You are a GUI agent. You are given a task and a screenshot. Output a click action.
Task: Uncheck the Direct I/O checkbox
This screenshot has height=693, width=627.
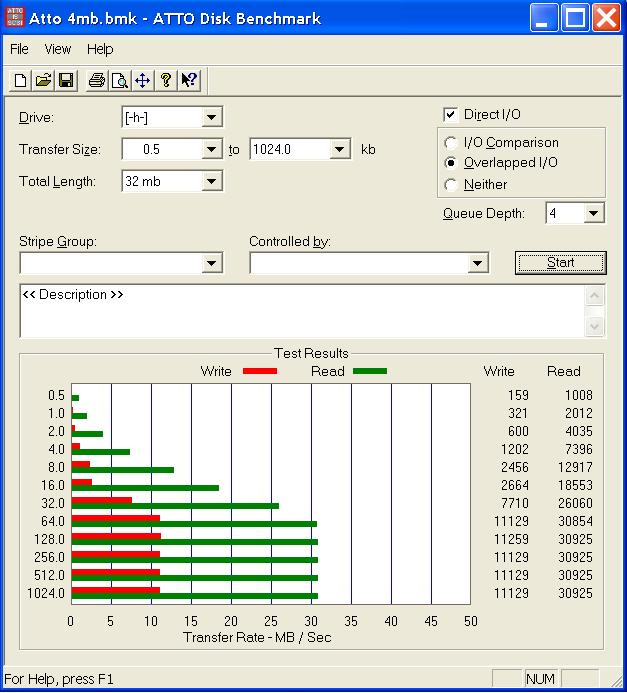[450, 115]
